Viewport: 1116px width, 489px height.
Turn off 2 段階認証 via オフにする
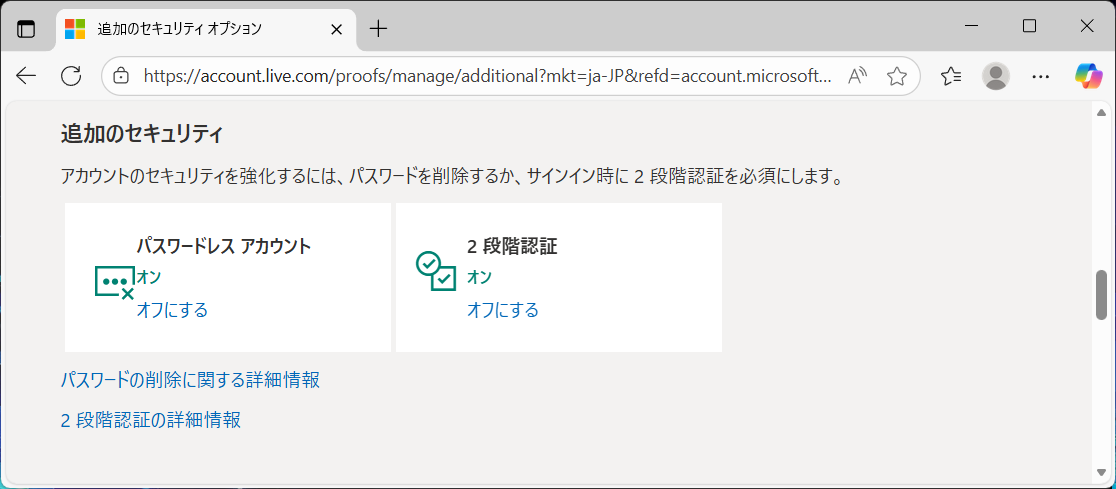coord(502,310)
